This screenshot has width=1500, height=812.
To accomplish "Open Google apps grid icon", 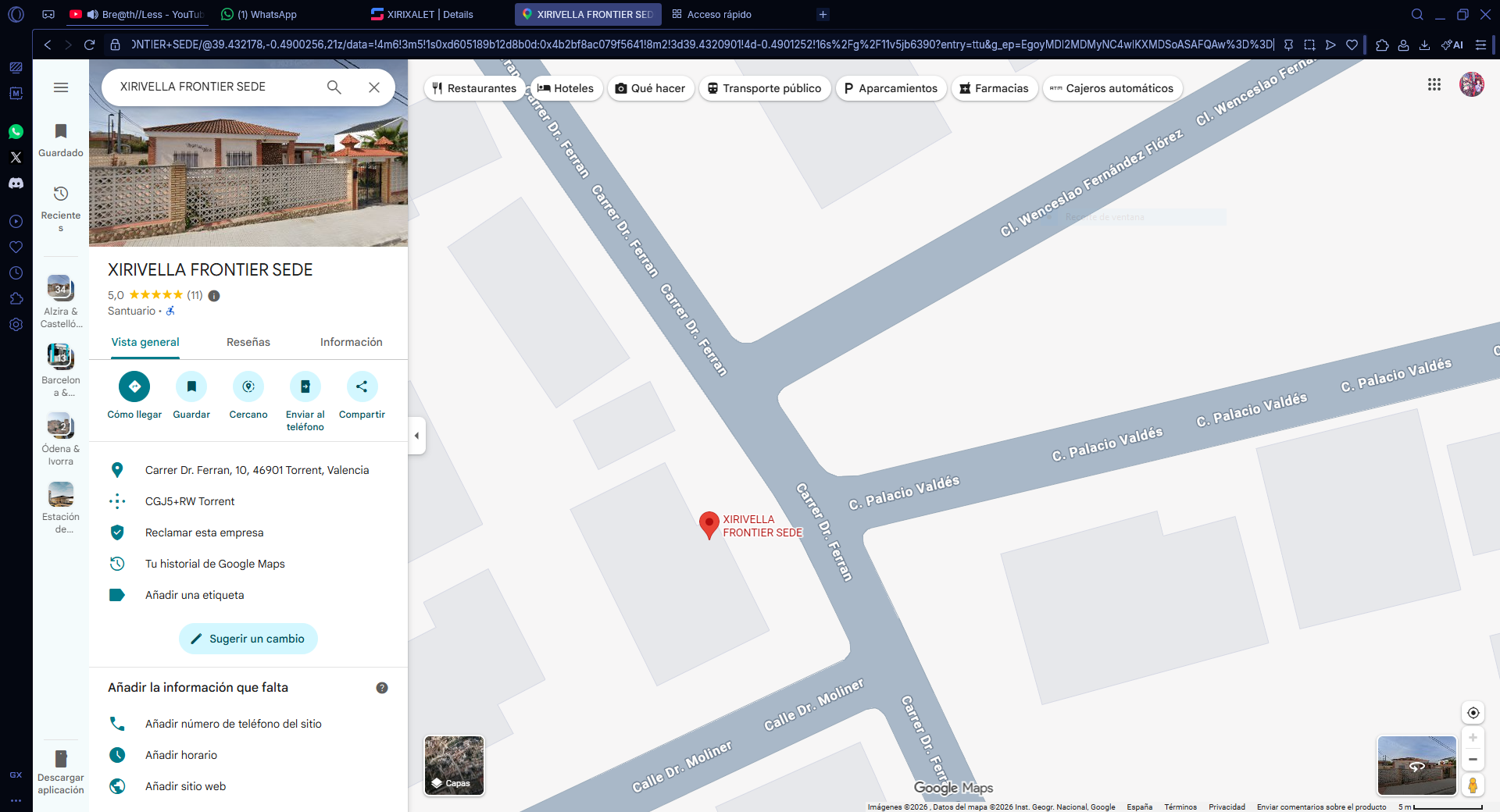I will (x=1434, y=84).
